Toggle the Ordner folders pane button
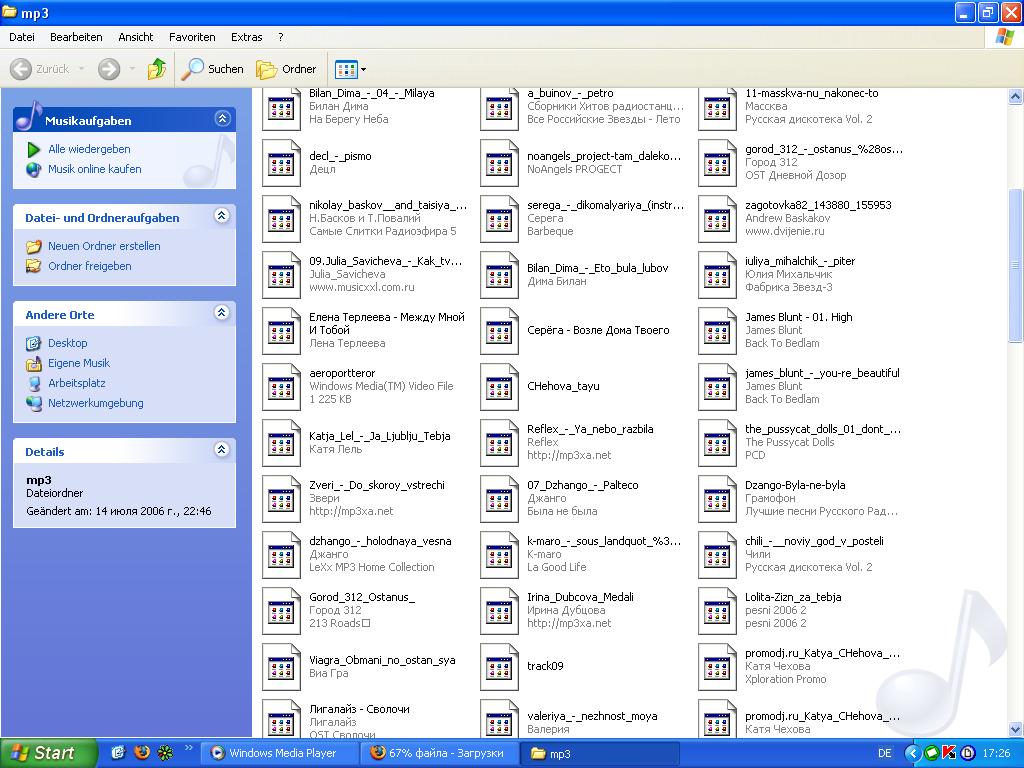 coord(286,69)
